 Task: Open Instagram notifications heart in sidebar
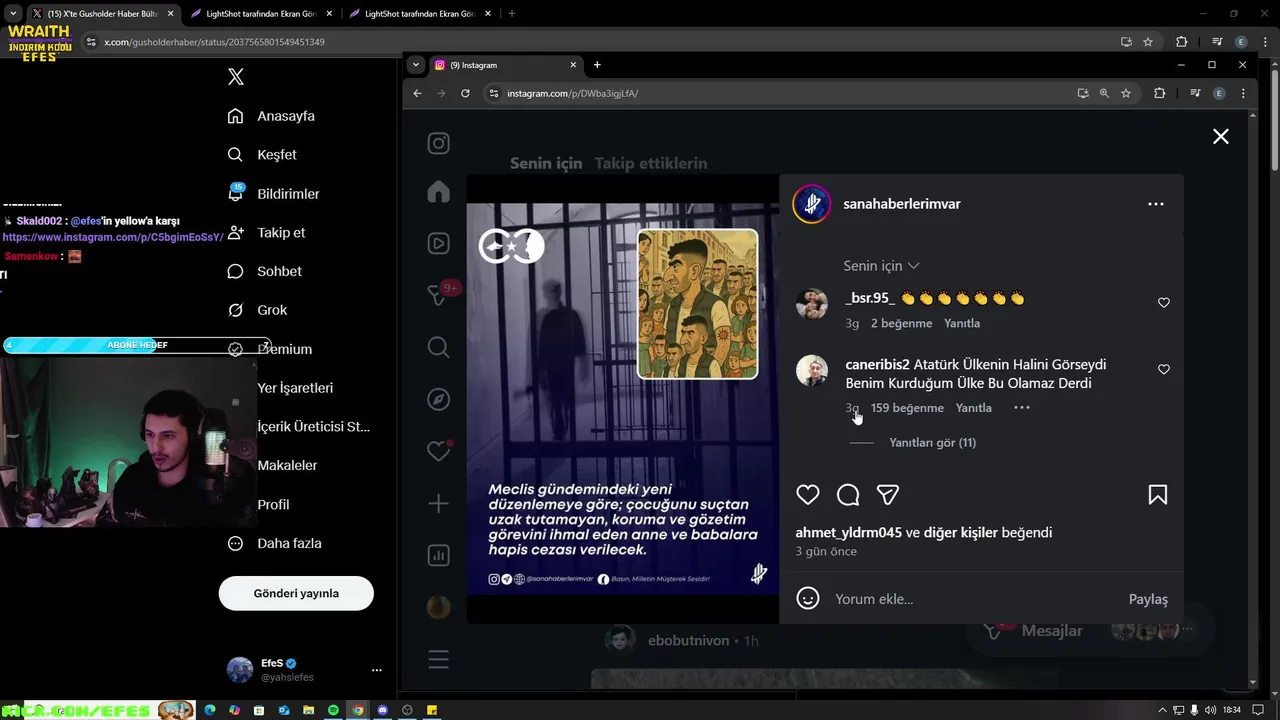pos(439,451)
